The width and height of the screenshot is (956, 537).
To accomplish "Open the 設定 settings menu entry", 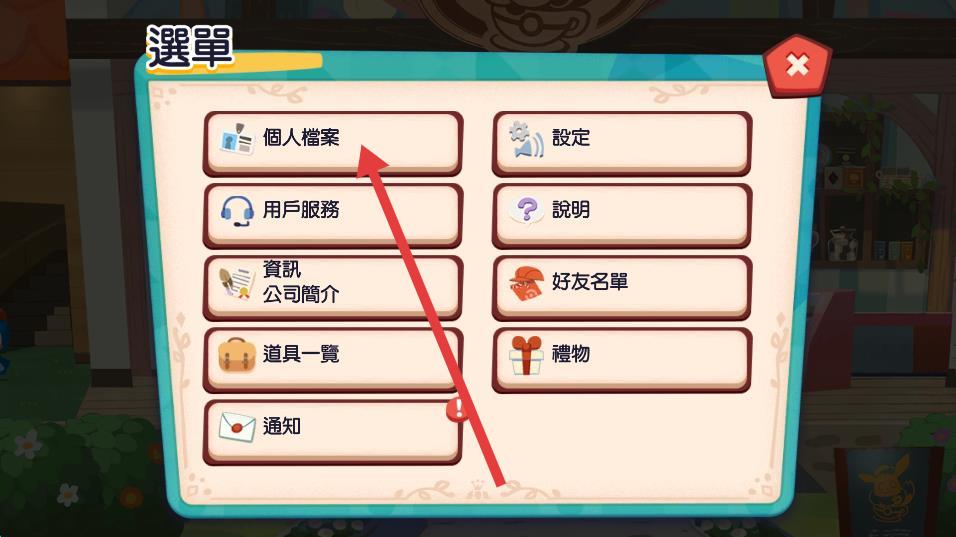I will [621, 143].
